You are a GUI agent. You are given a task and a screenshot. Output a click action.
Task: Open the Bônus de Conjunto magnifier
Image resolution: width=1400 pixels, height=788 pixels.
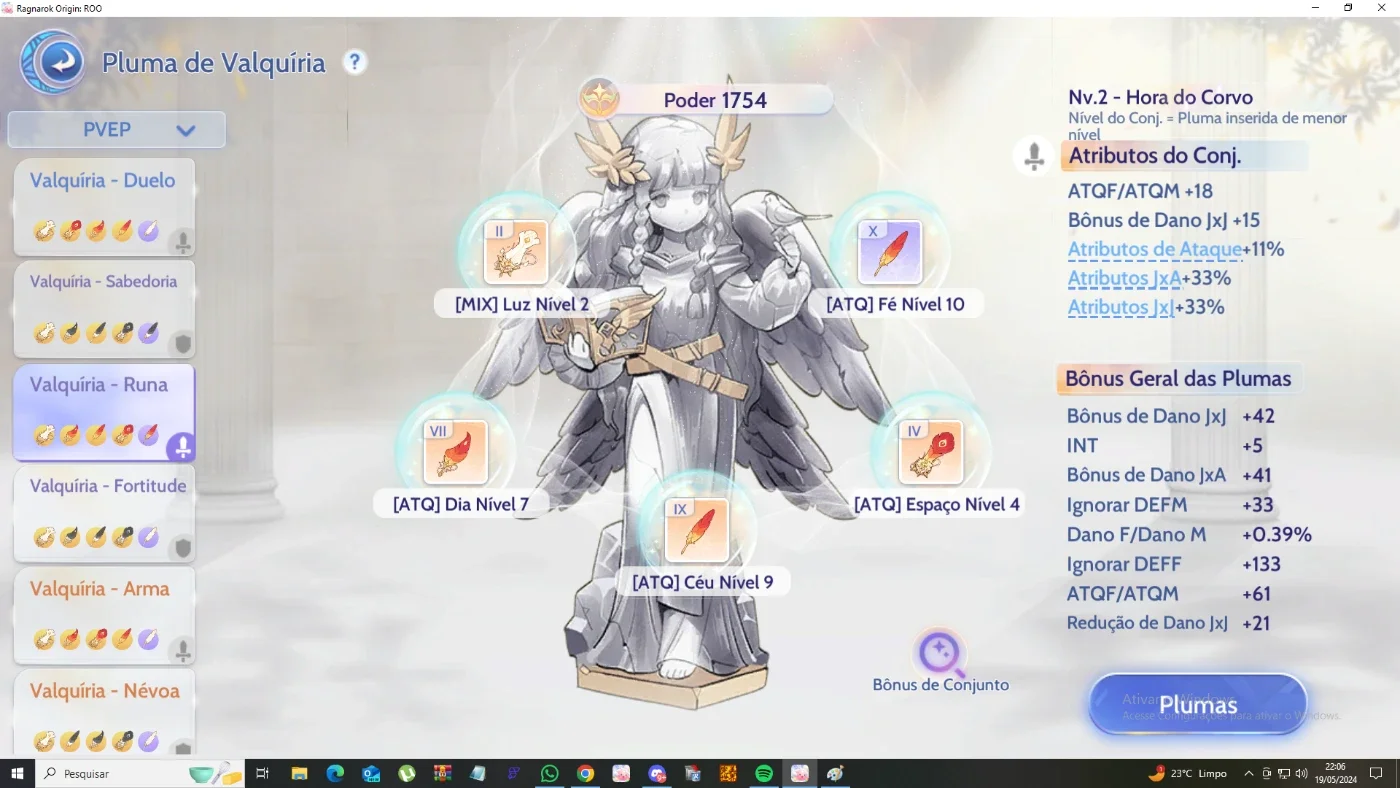click(x=940, y=653)
